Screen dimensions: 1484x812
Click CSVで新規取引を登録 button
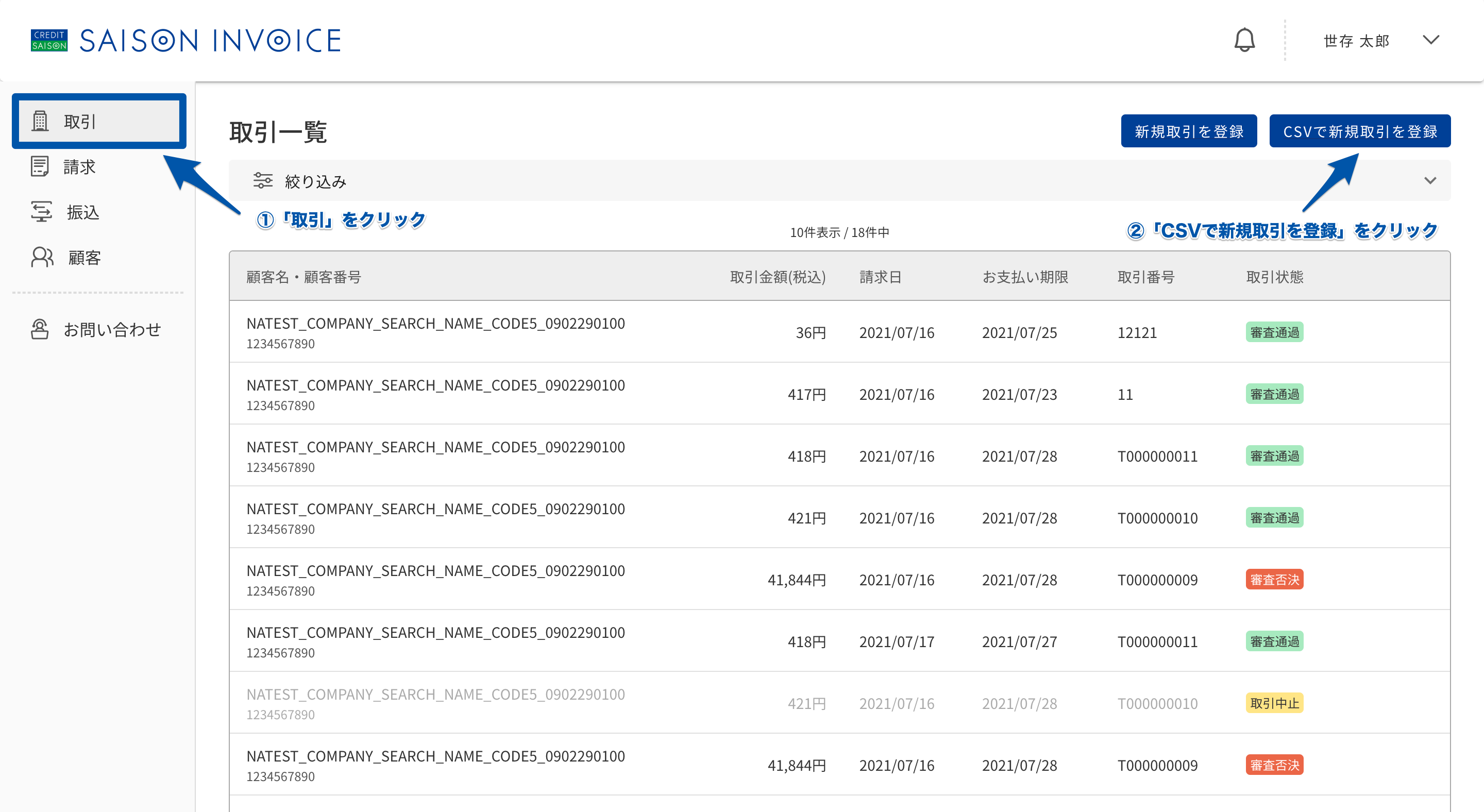1360,131
